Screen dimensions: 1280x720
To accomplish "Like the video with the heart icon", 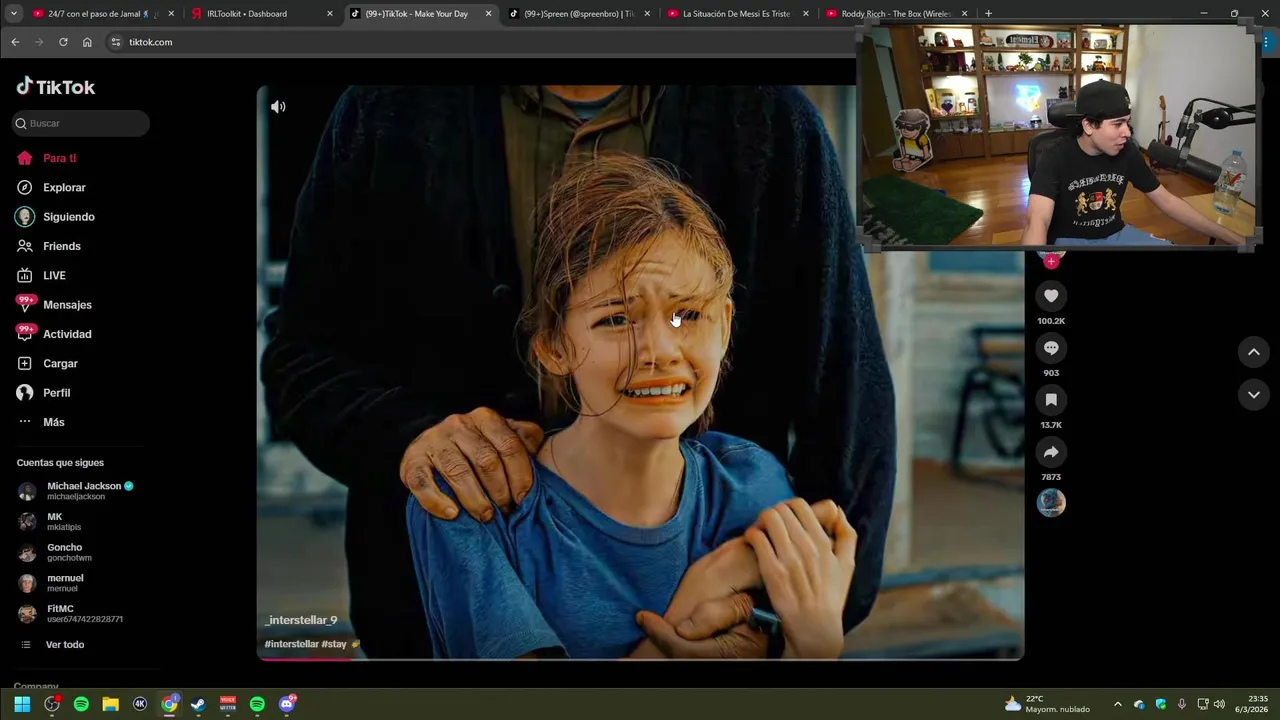I will click(1051, 296).
